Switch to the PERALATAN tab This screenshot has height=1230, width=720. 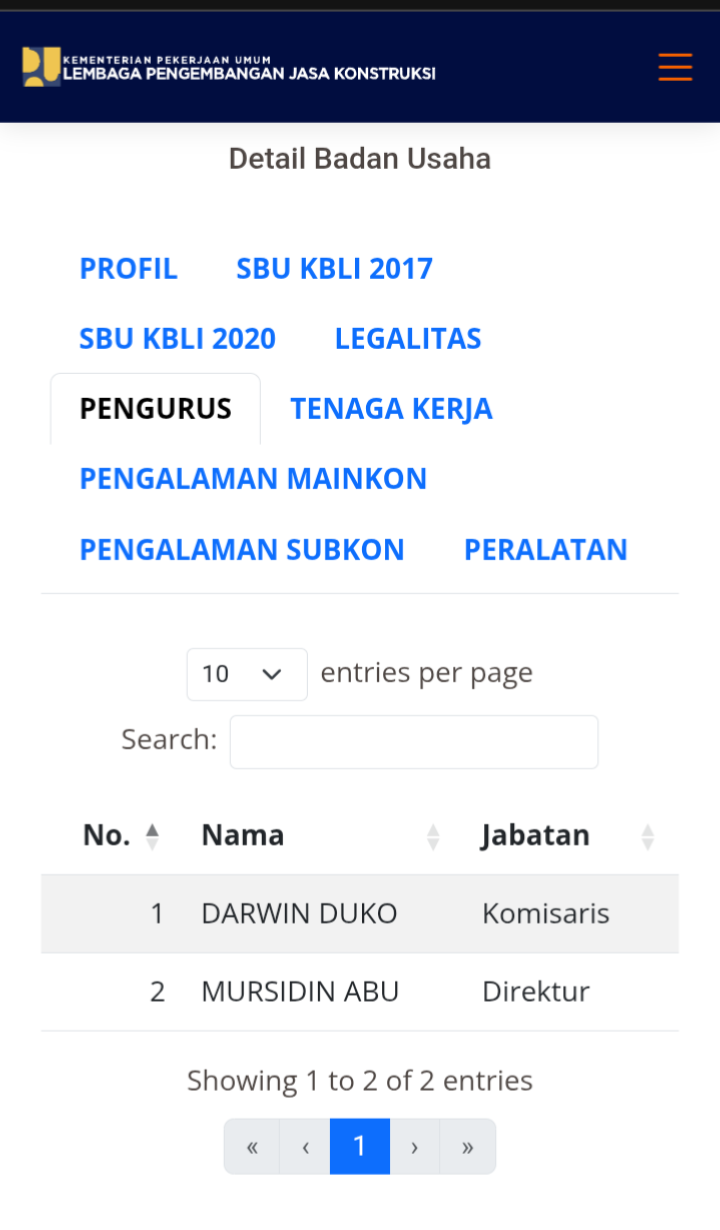[x=545, y=550]
